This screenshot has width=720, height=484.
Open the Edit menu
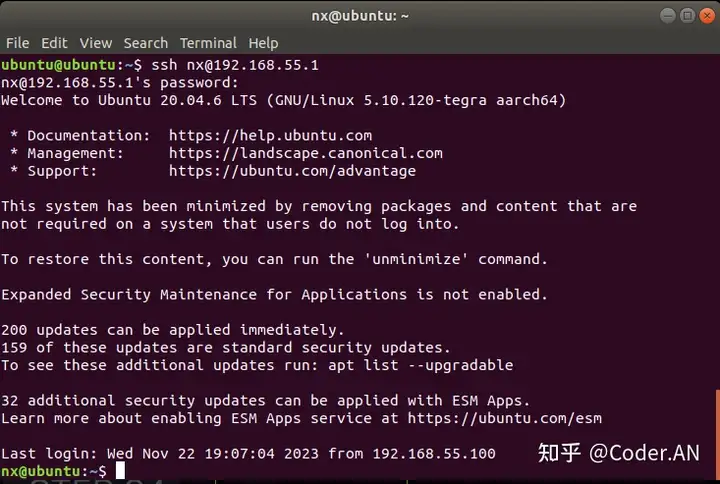click(54, 43)
